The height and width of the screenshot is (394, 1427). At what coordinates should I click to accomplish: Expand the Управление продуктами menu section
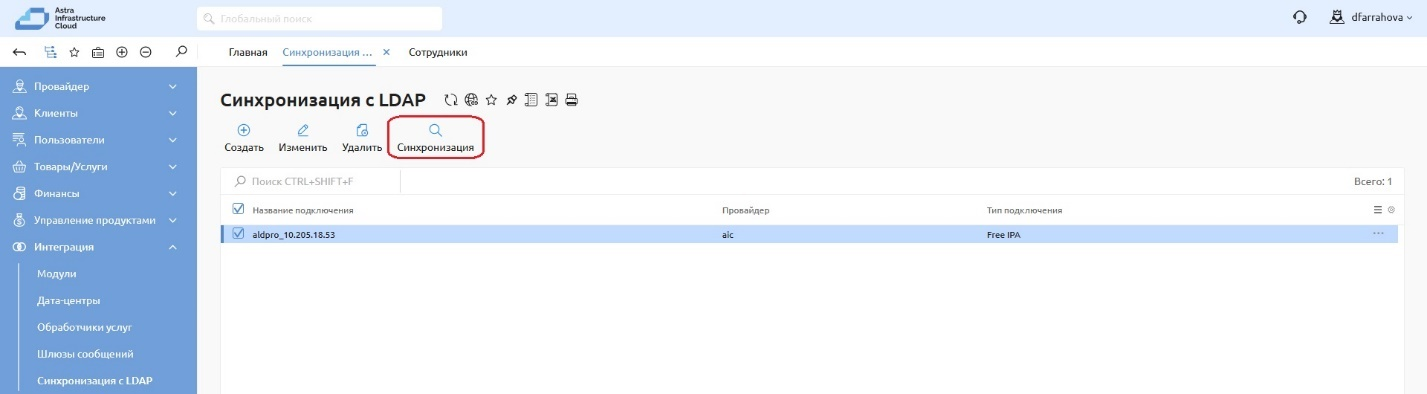coord(98,220)
